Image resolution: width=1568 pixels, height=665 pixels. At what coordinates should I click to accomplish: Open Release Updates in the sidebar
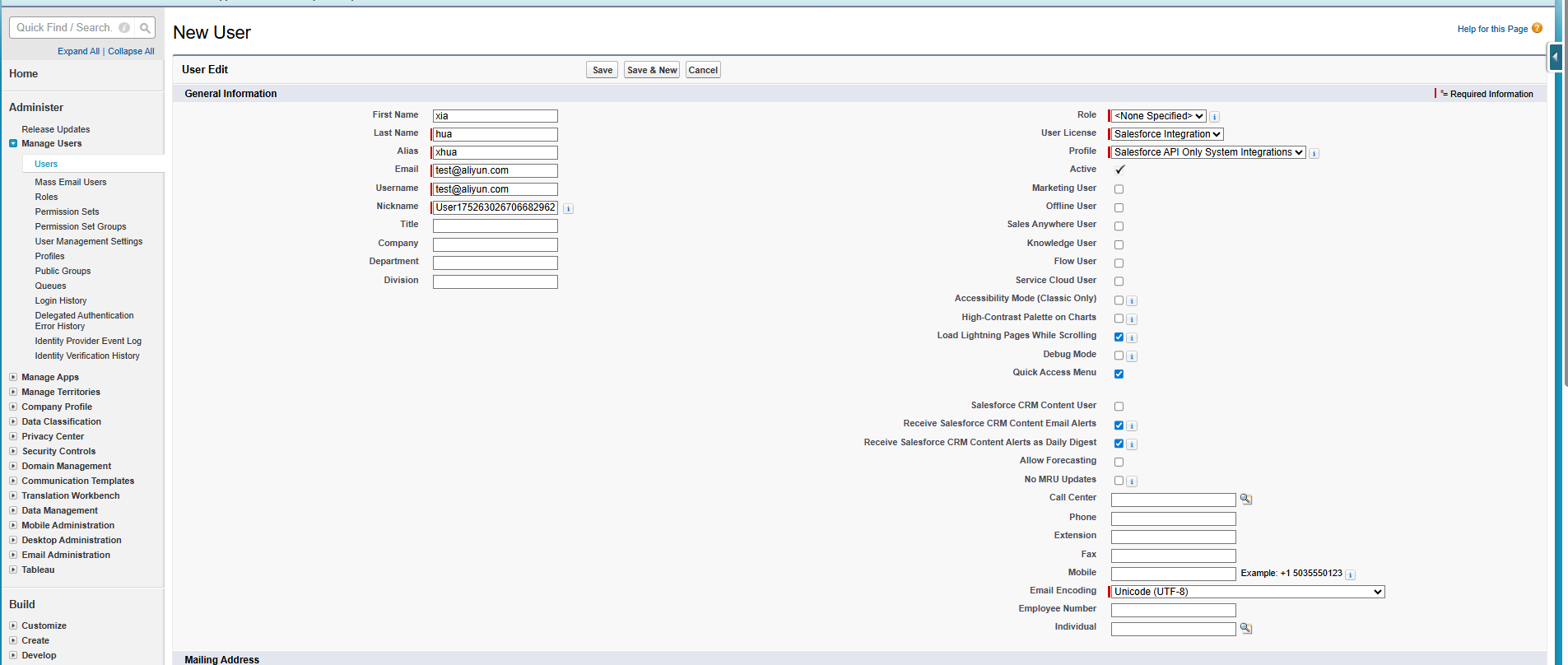(56, 129)
